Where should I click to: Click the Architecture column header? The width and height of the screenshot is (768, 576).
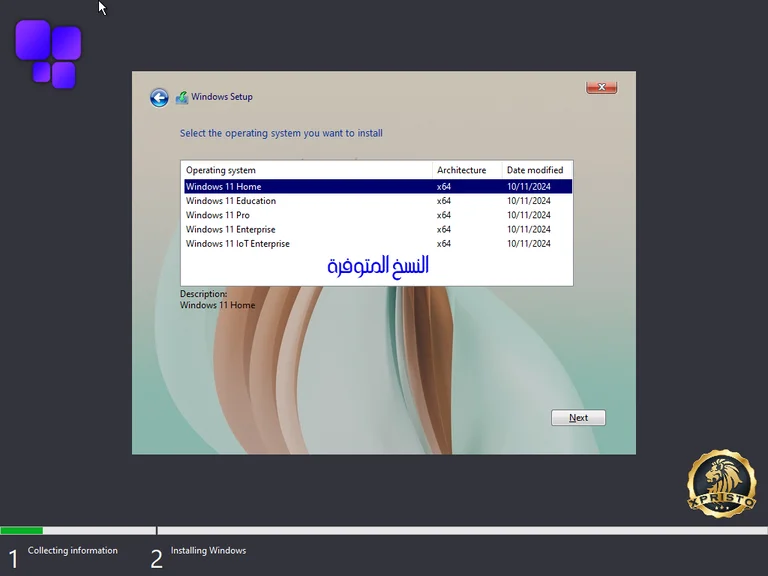(x=467, y=170)
